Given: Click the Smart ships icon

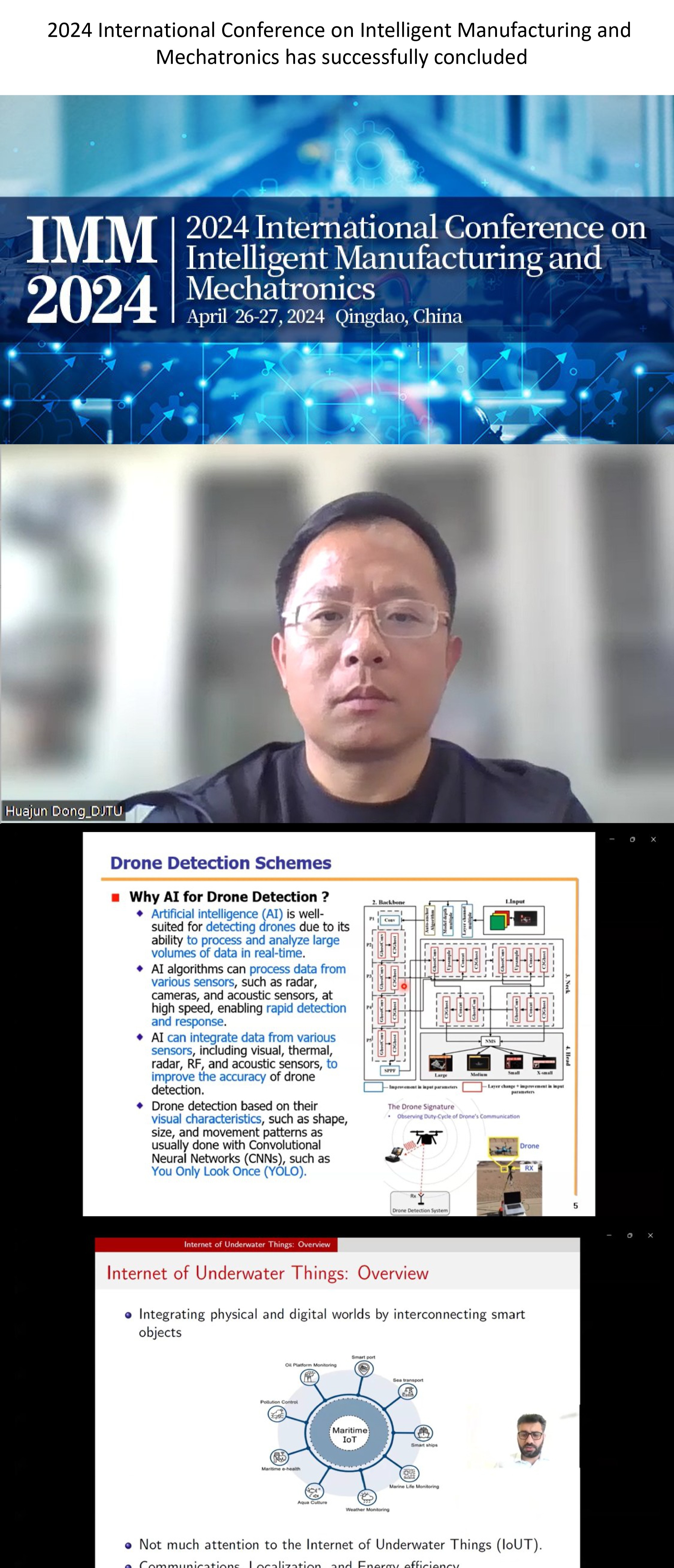Looking at the screenshot, I should pyautogui.click(x=423, y=1432).
